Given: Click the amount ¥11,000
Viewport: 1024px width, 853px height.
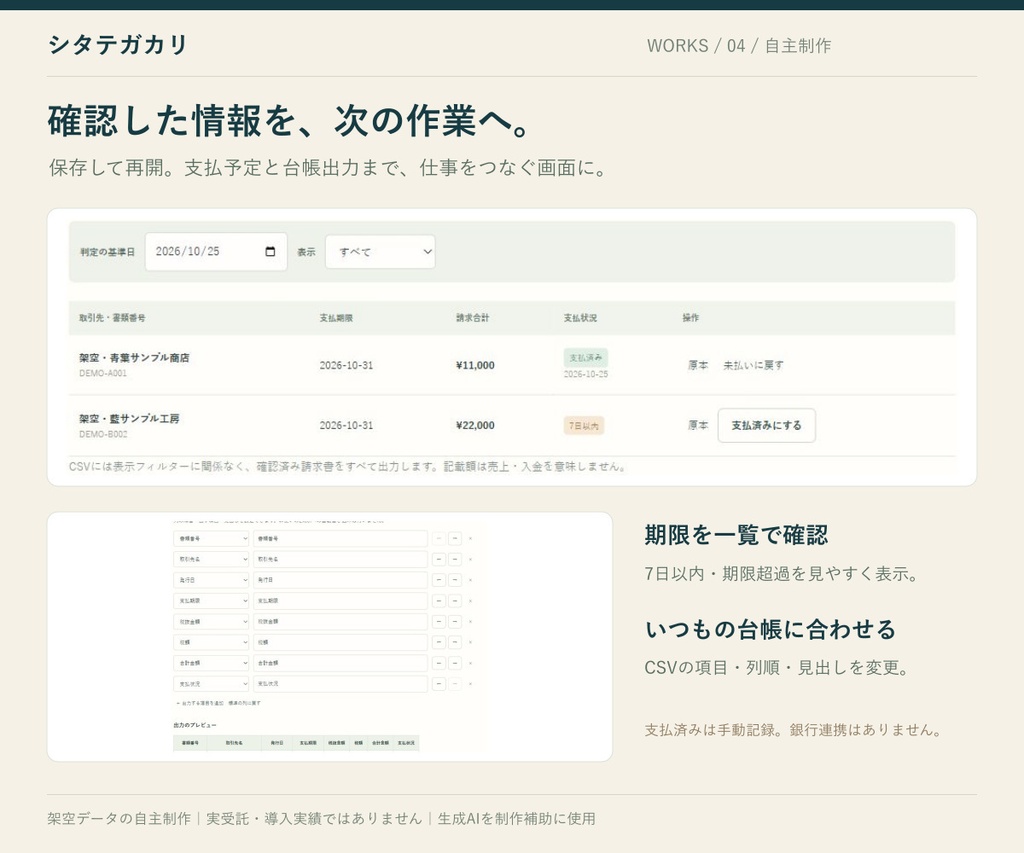Looking at the screenshot, I should 475,365.
